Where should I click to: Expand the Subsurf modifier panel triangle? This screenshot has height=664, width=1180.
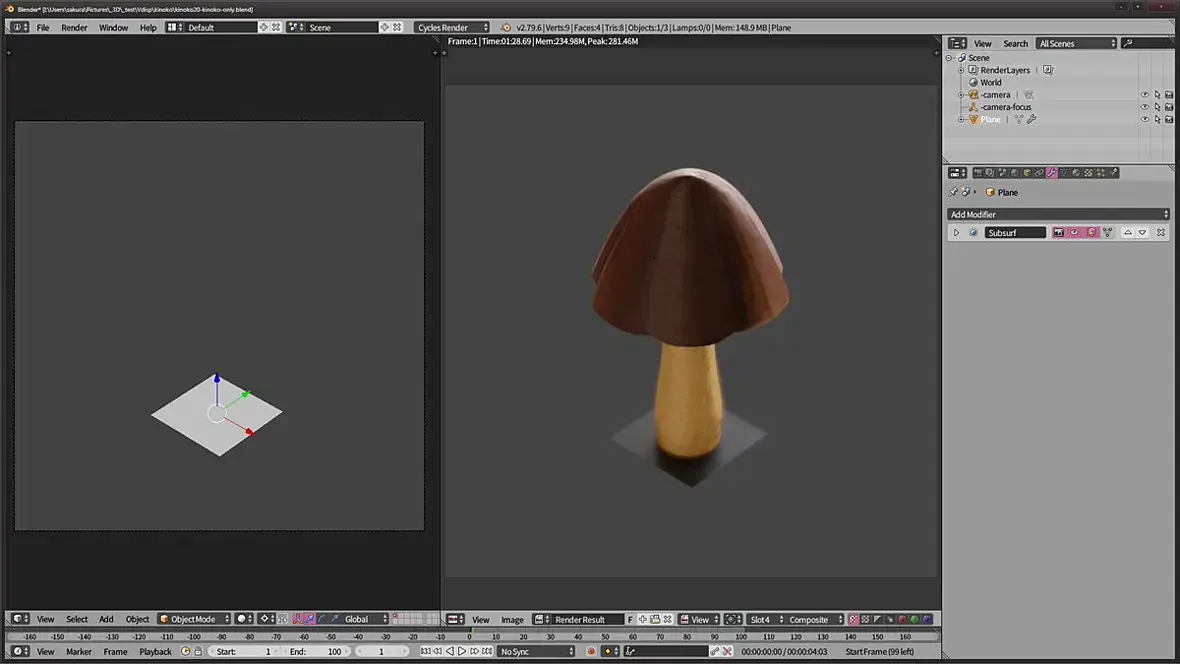tap(956, 232)
